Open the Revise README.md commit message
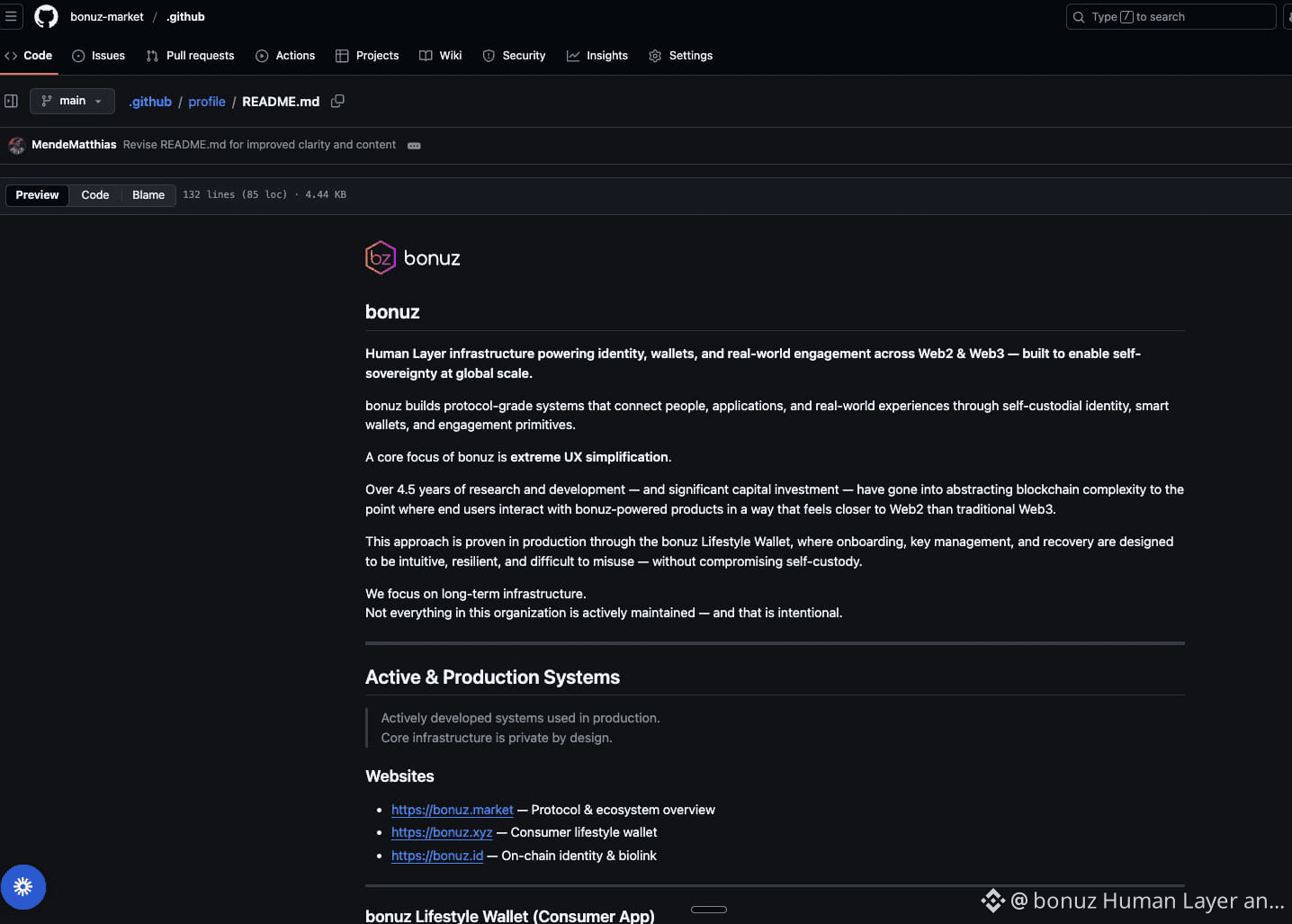This screenshot has height=924, width=1292. 259,144
